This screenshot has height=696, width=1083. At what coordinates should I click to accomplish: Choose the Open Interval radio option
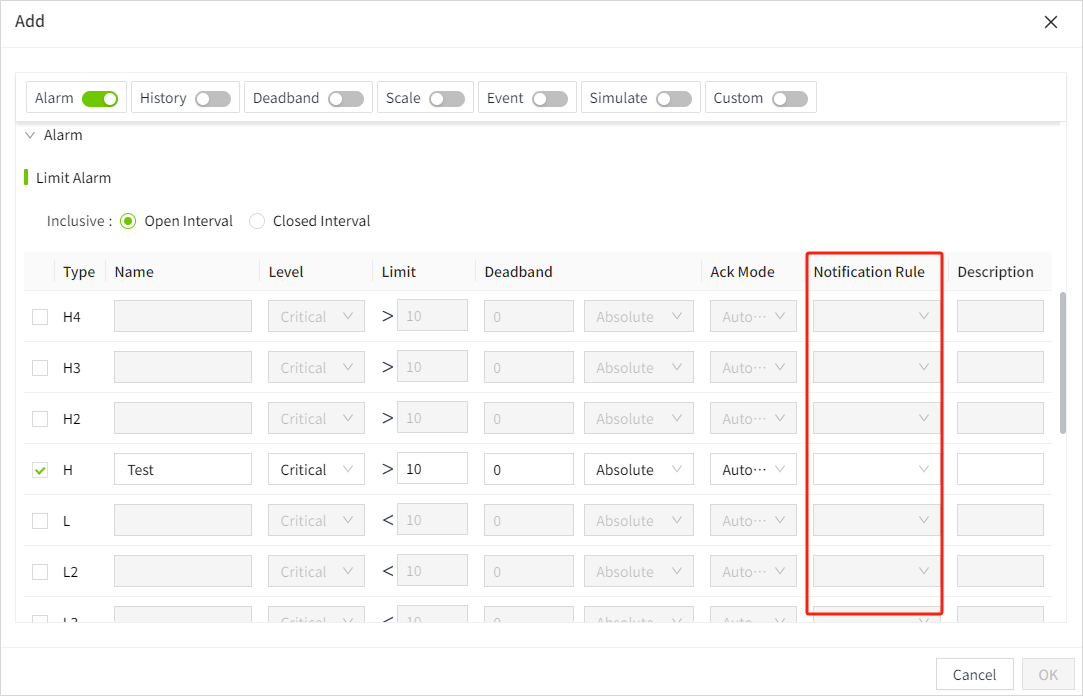pos(128,221)
